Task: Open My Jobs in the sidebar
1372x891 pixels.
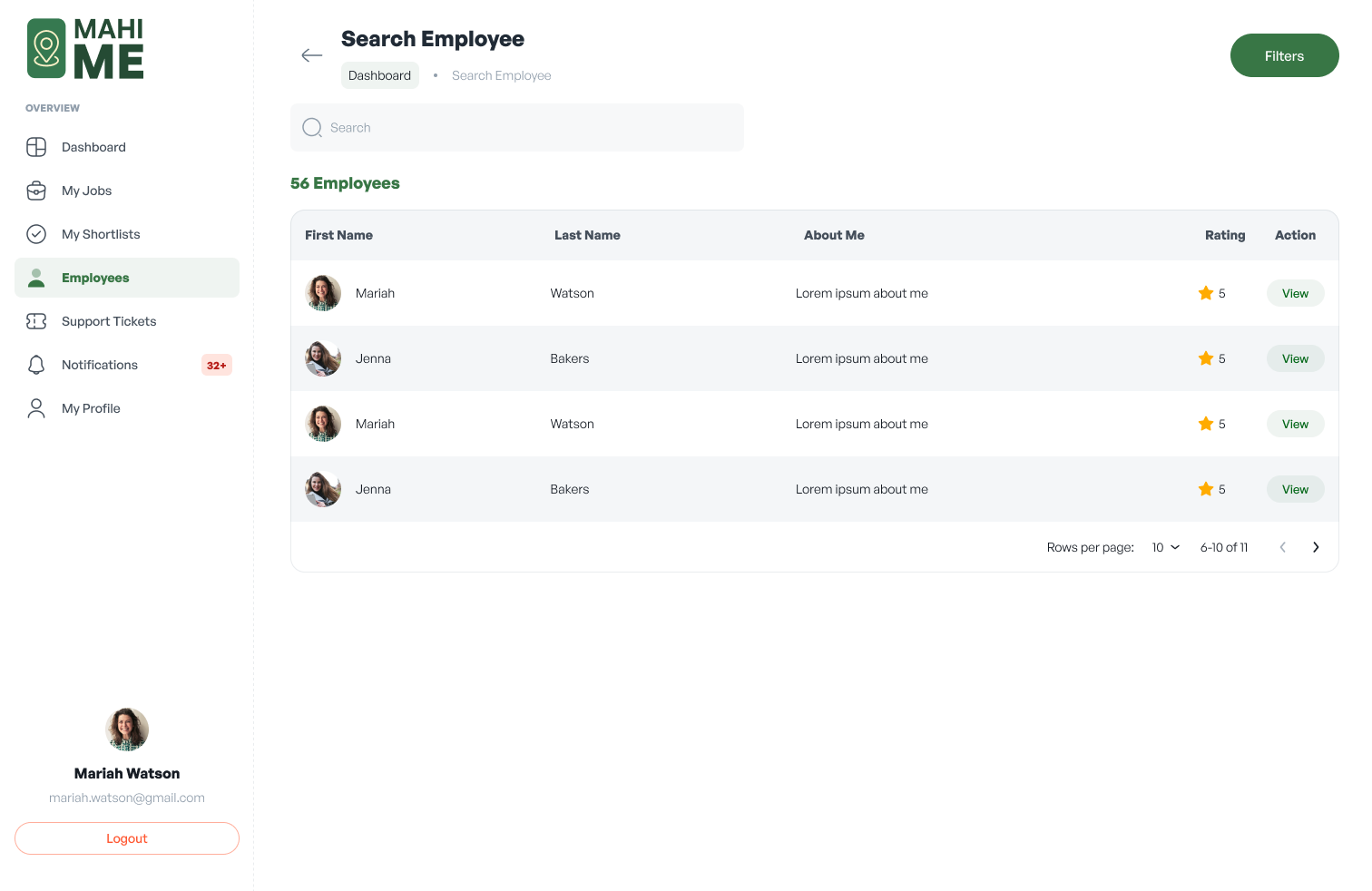Action: tap(127, 191)
